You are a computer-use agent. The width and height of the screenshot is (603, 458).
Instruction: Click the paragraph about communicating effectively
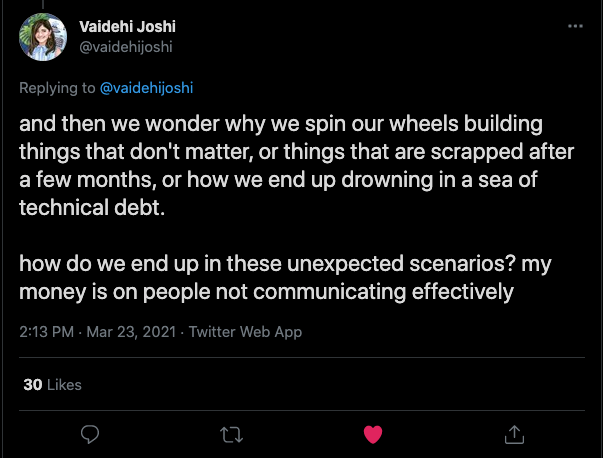[285, 278]
